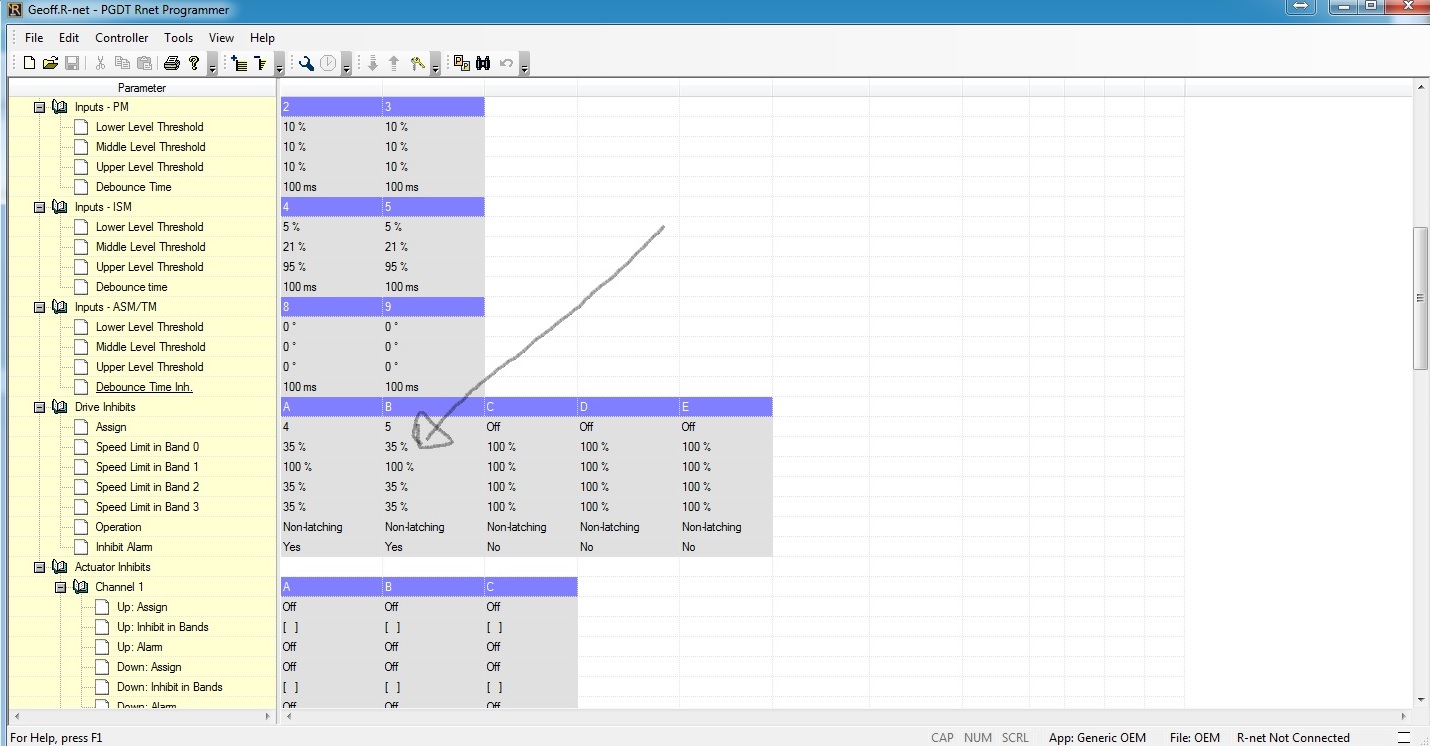Click the Expand all tree icon
Image resolution: width=1430 pixels, height=746 pixels.
[x=239, y=63]
